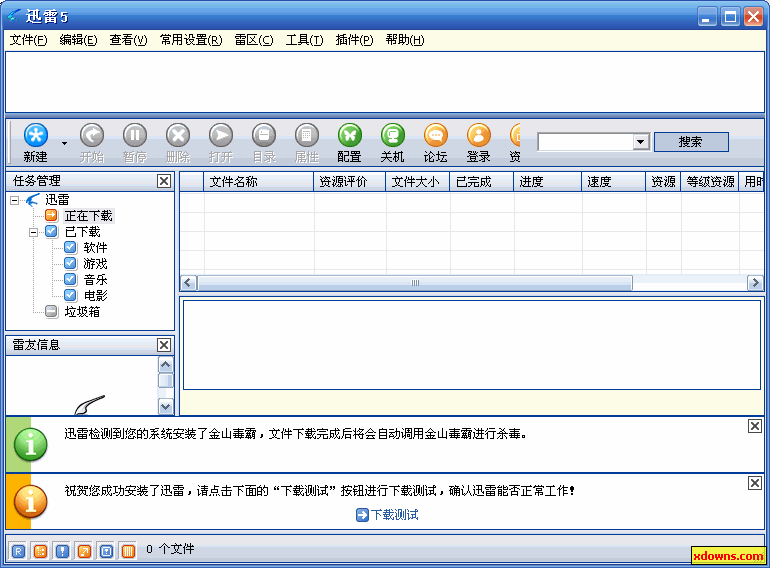Click the task list horizontal scrollbar thumb

(x=415, y=283)
